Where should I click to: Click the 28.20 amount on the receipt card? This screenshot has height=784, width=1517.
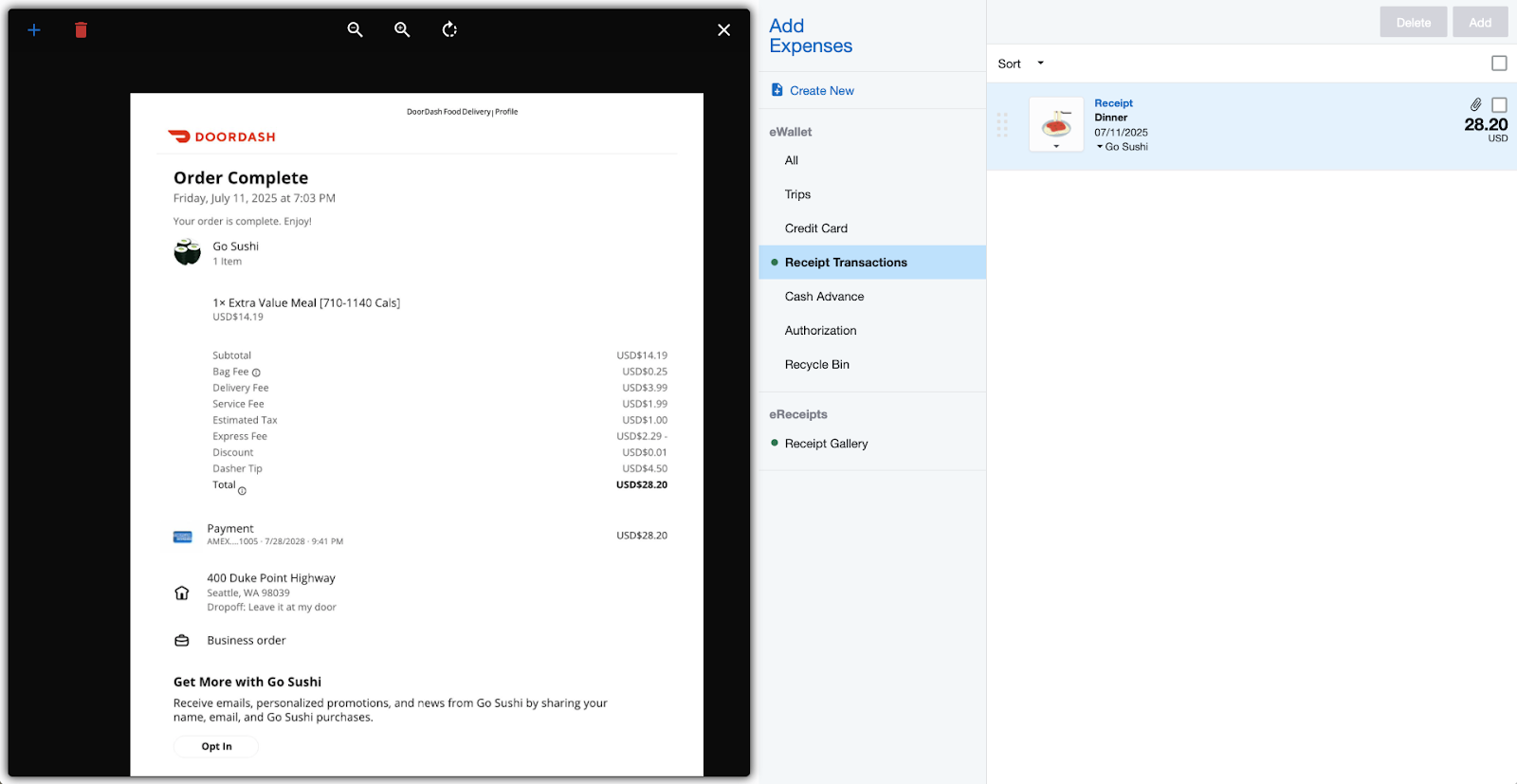point(1486,124)
